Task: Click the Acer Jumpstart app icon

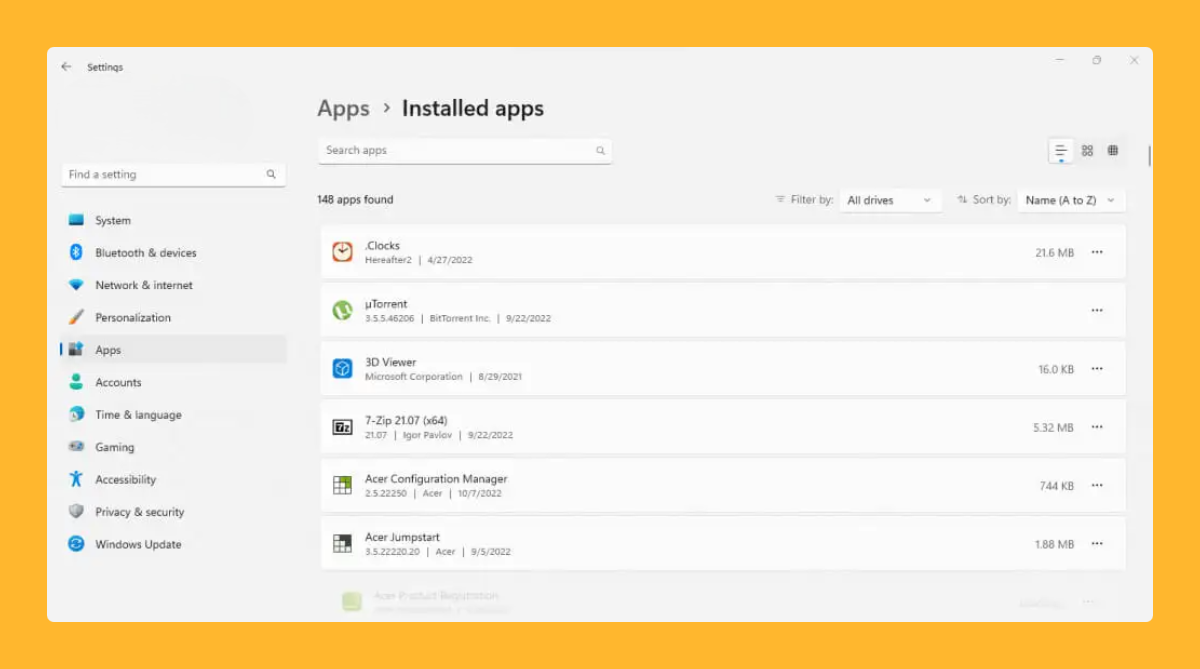Action: 343,544
